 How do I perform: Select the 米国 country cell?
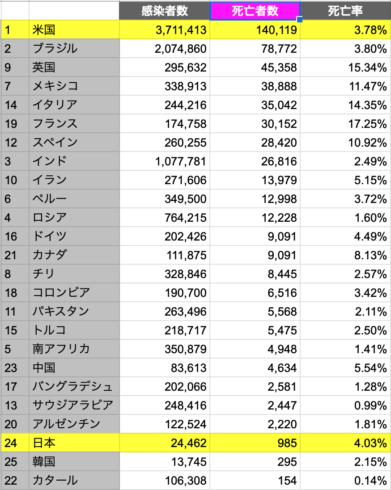click(x=74, y=30)
